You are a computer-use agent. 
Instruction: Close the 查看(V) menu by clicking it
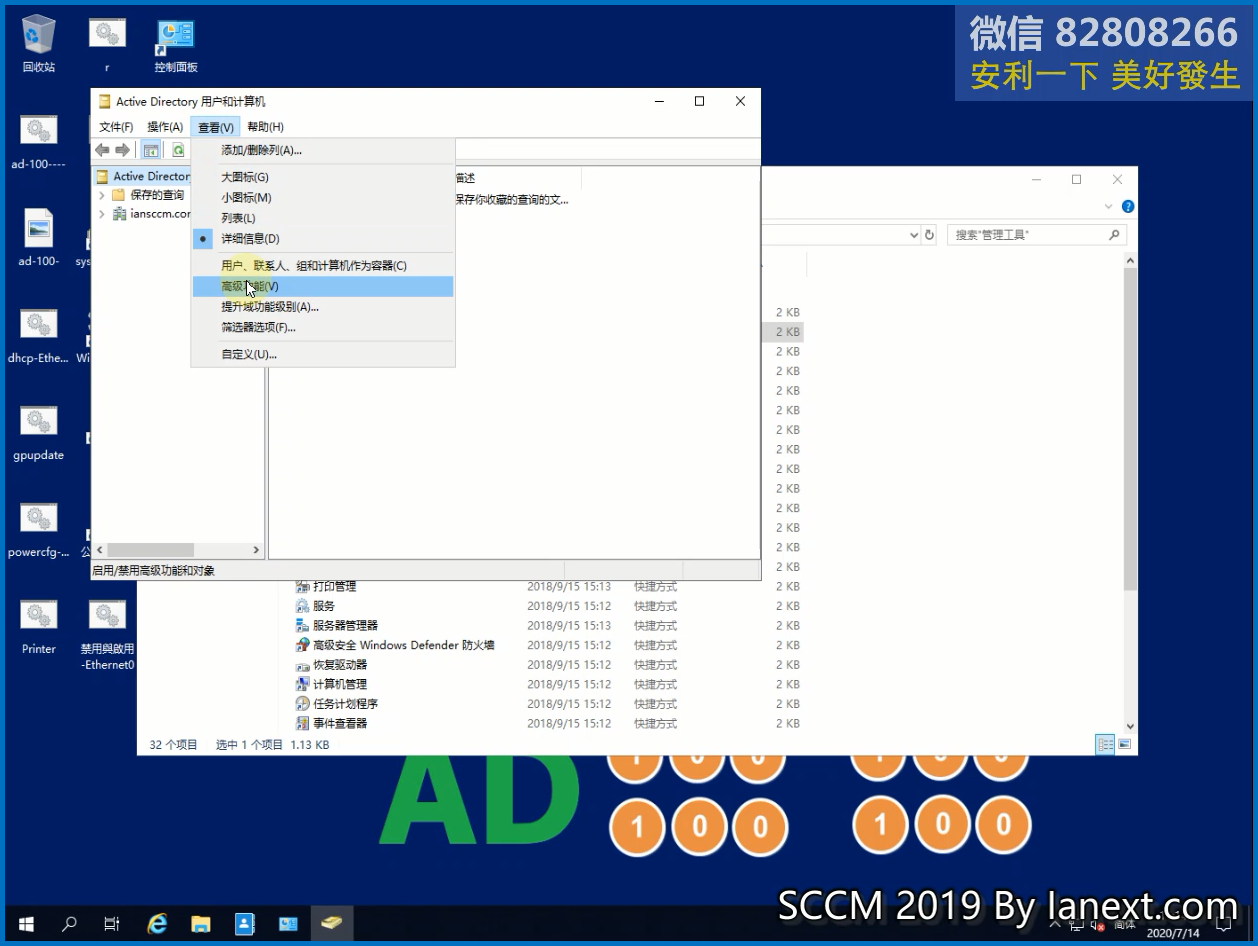tap(215, 127)
